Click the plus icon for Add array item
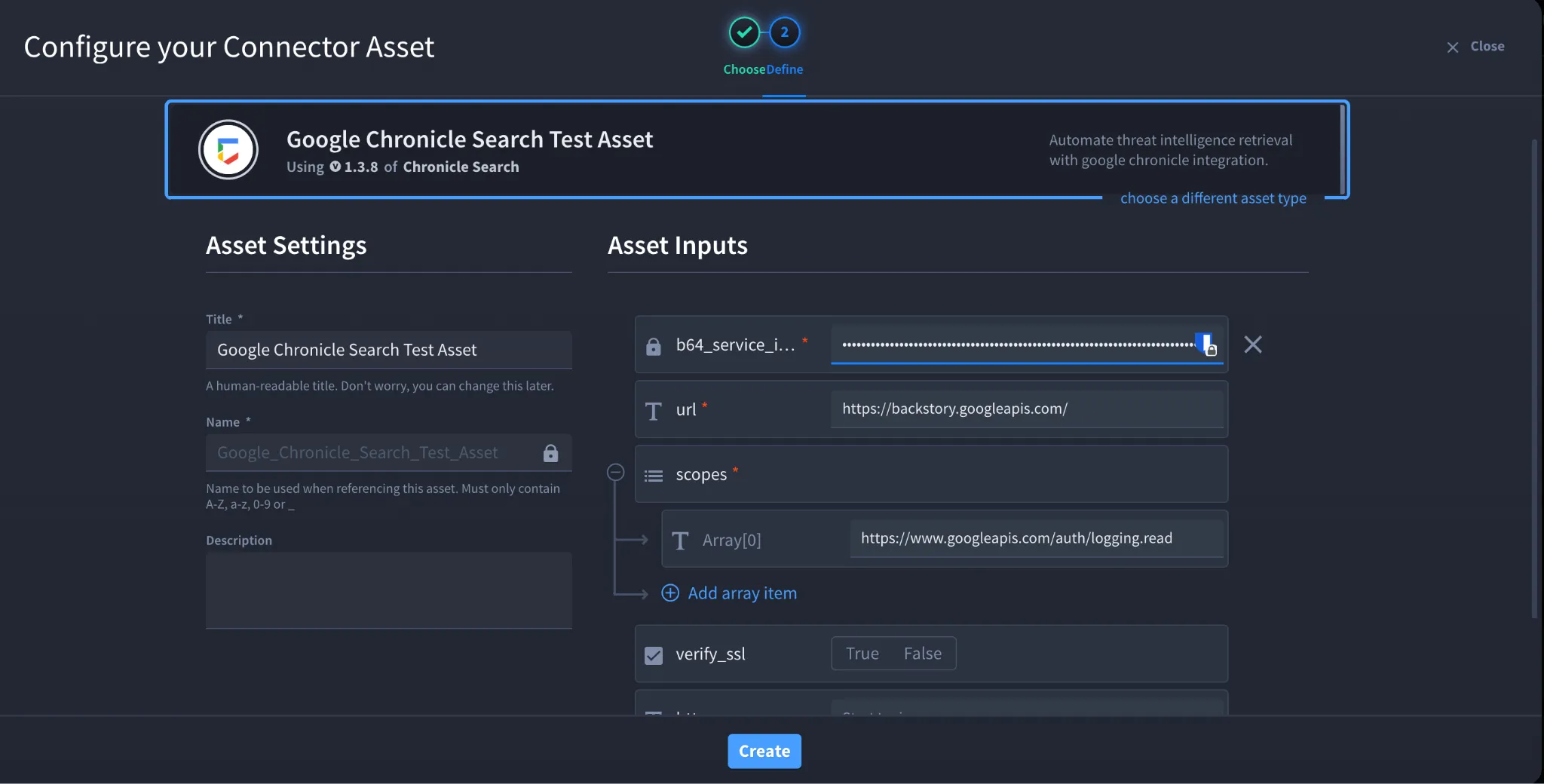 670,593
